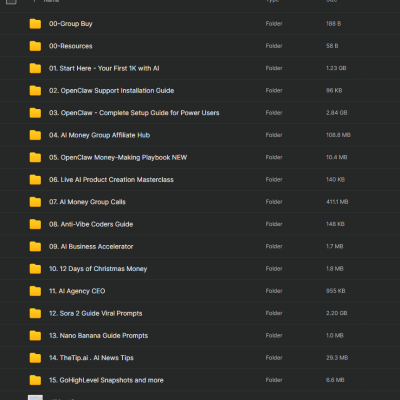
Task: Click folder icon of 15. GoHighLevel Snapshots
Action: [x=35, y=380]
